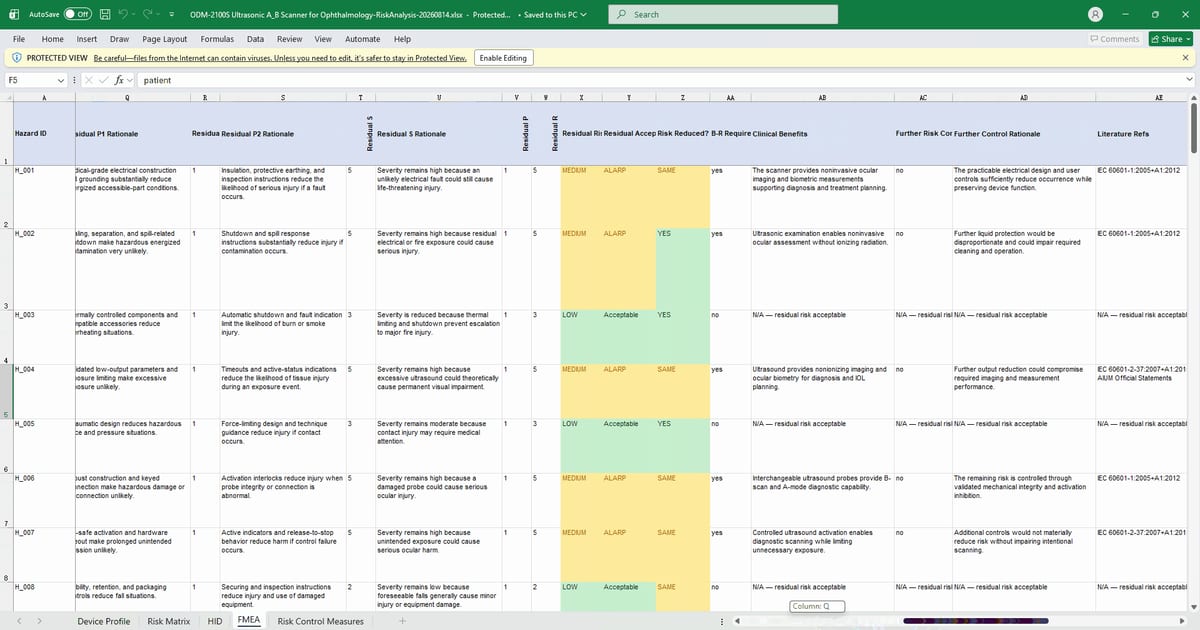Add a new sheet with plus icon

tap(403, 621)
